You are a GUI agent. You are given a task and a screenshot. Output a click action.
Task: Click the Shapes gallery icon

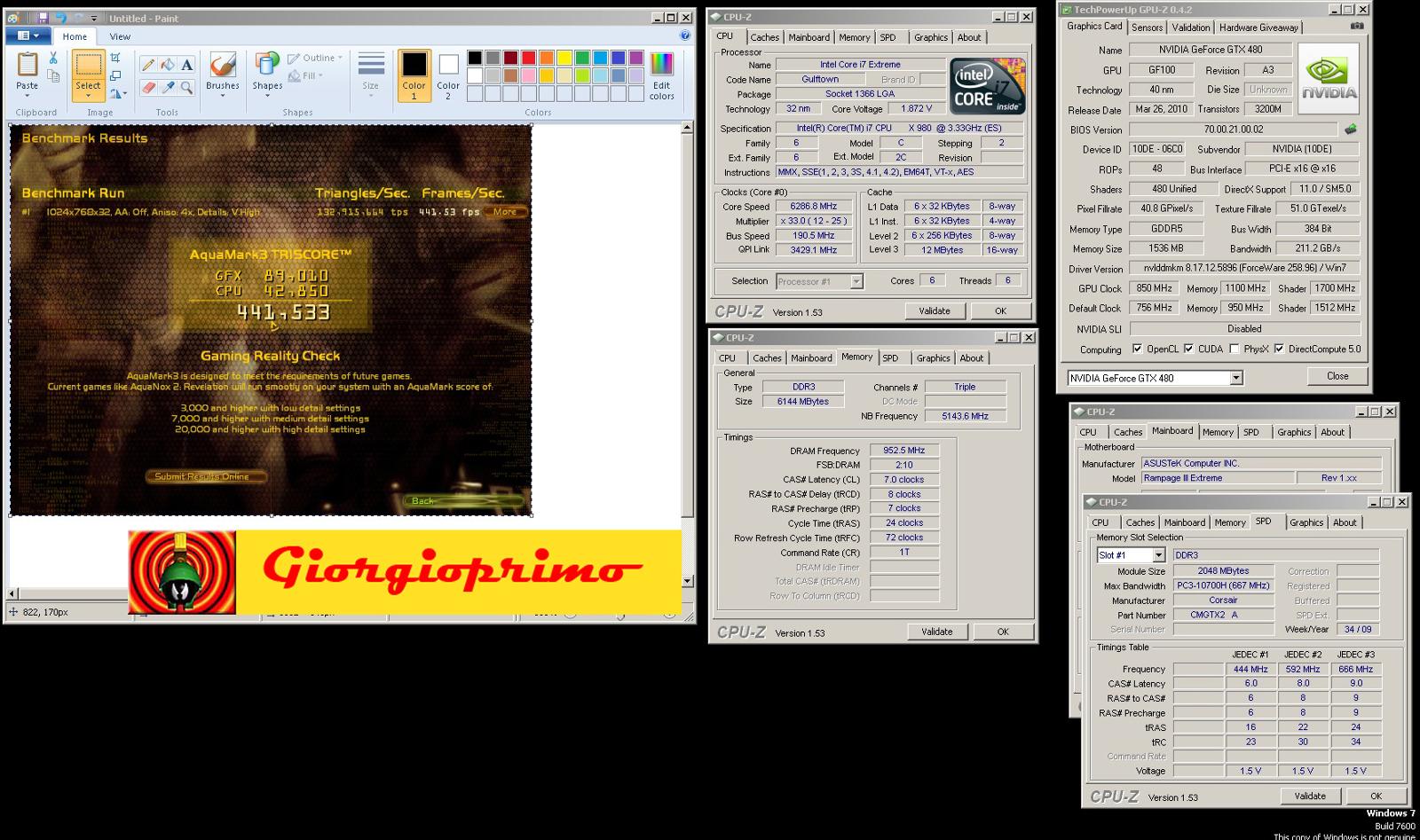267,65
